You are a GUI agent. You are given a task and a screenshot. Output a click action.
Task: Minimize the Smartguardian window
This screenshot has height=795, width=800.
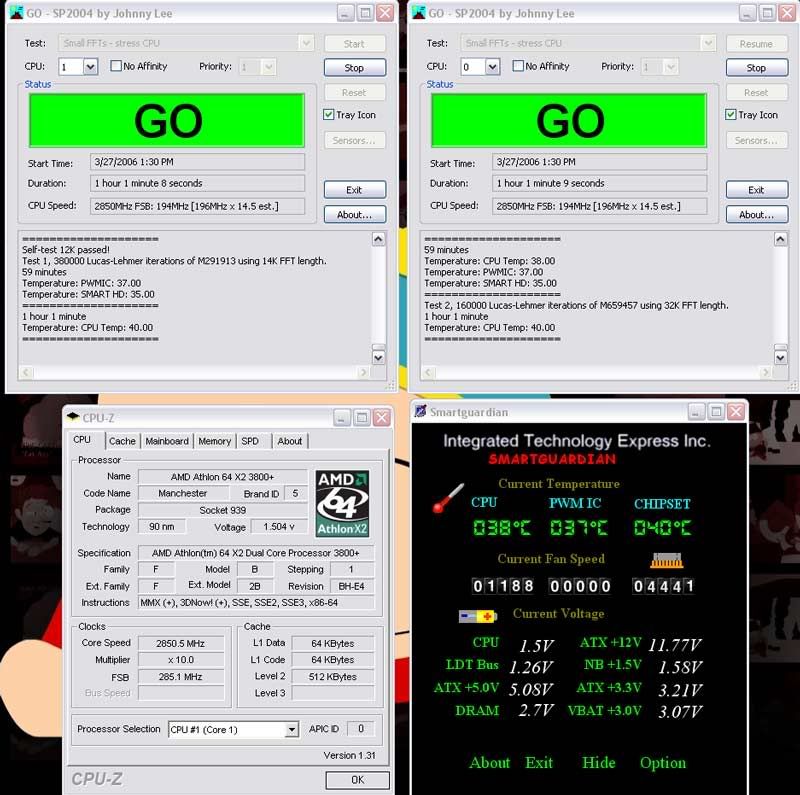point(696,411)
